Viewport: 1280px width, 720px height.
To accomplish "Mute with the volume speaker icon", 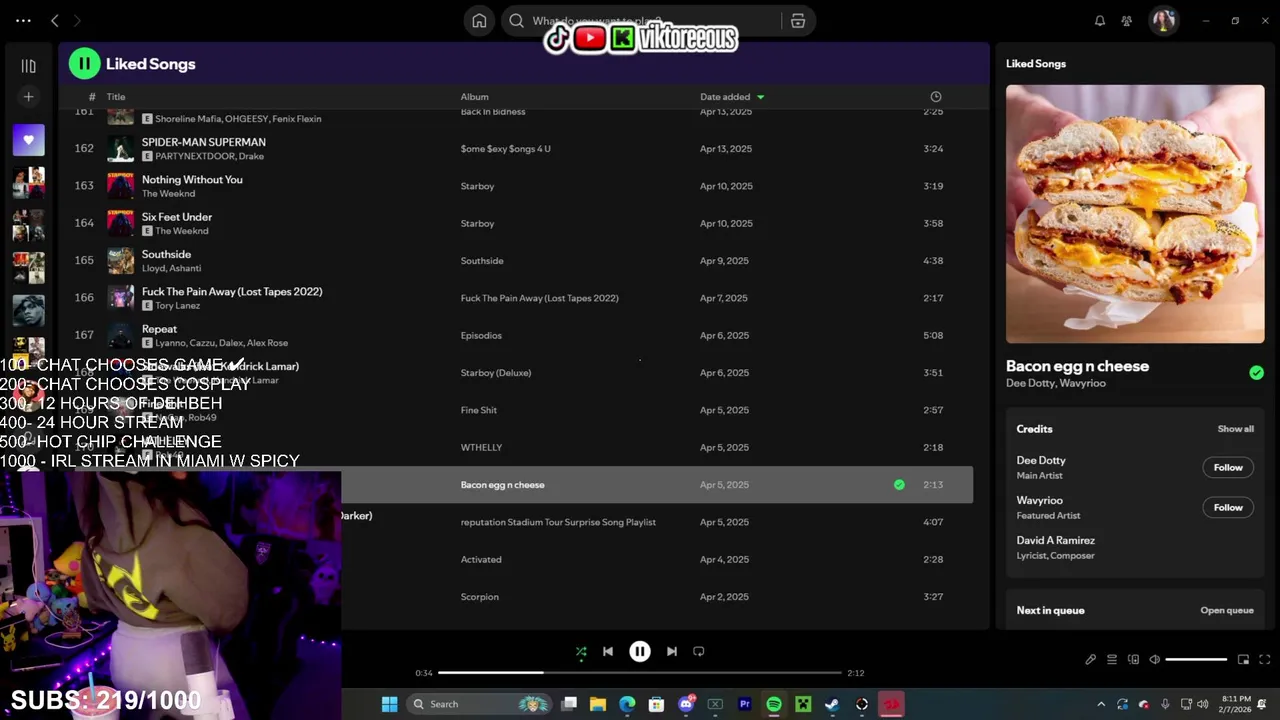I will (x=1155, y=660).
